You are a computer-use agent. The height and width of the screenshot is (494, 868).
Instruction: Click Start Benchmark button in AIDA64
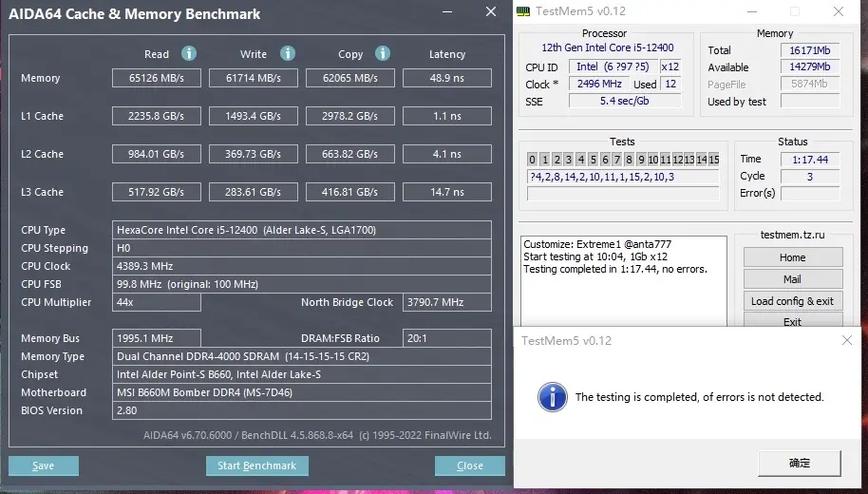257,466
